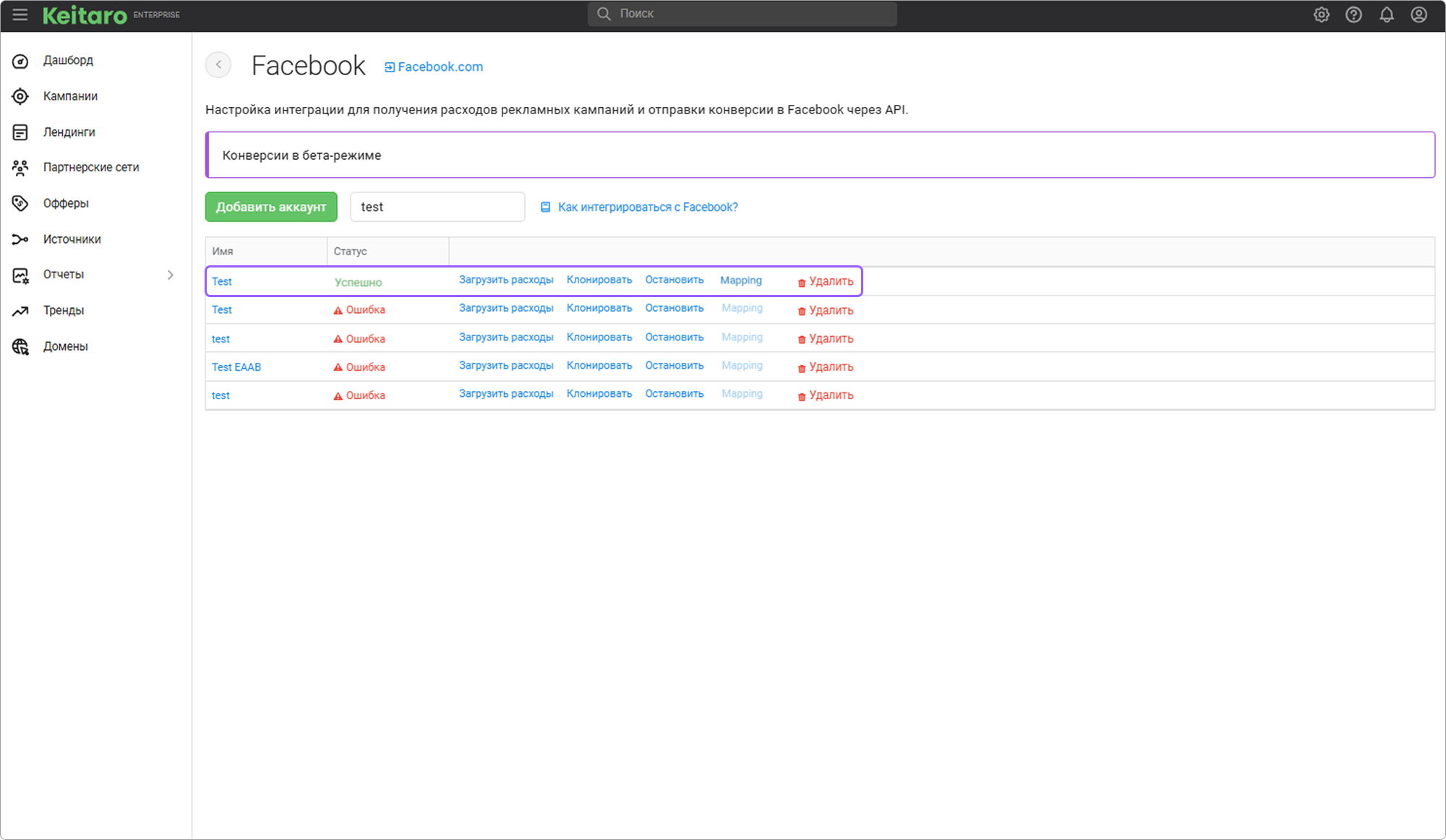Screen dimensions: 1446x840
Task: Click Загрузить расходы in the Успешно row
Action: (506, 280)
